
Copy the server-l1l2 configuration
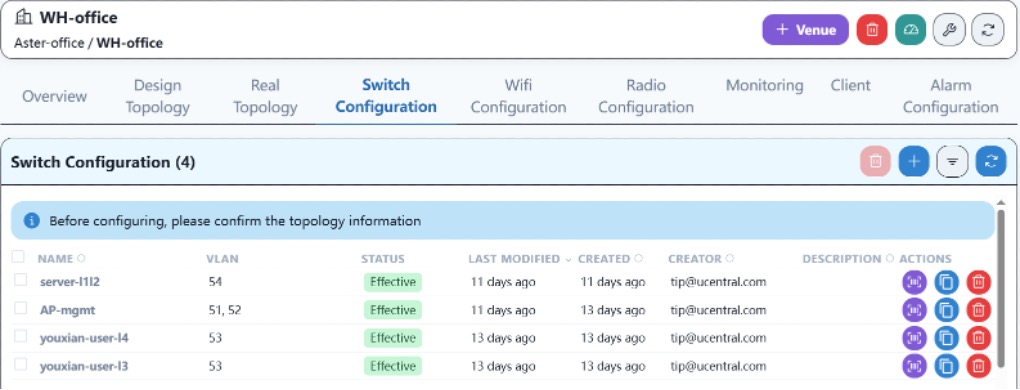pos(946,283)
